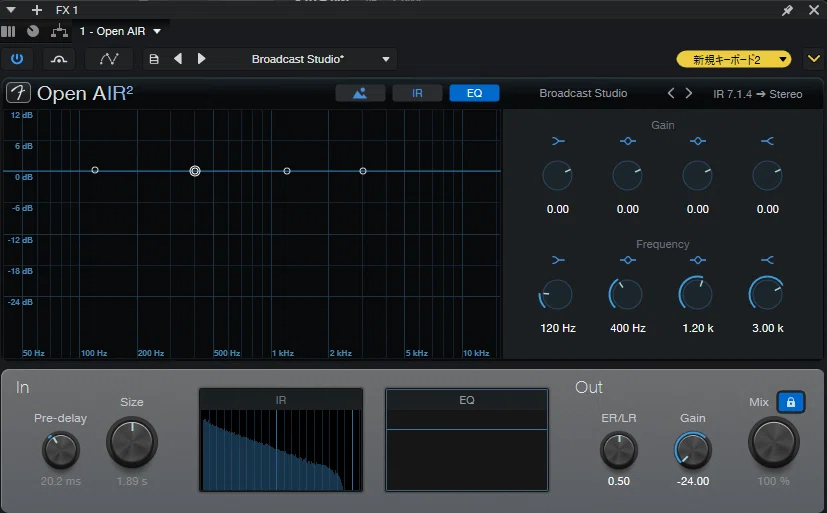Pin the FX 1 window
This screenshot has width=827, height=513.
[x=787, y=10]
